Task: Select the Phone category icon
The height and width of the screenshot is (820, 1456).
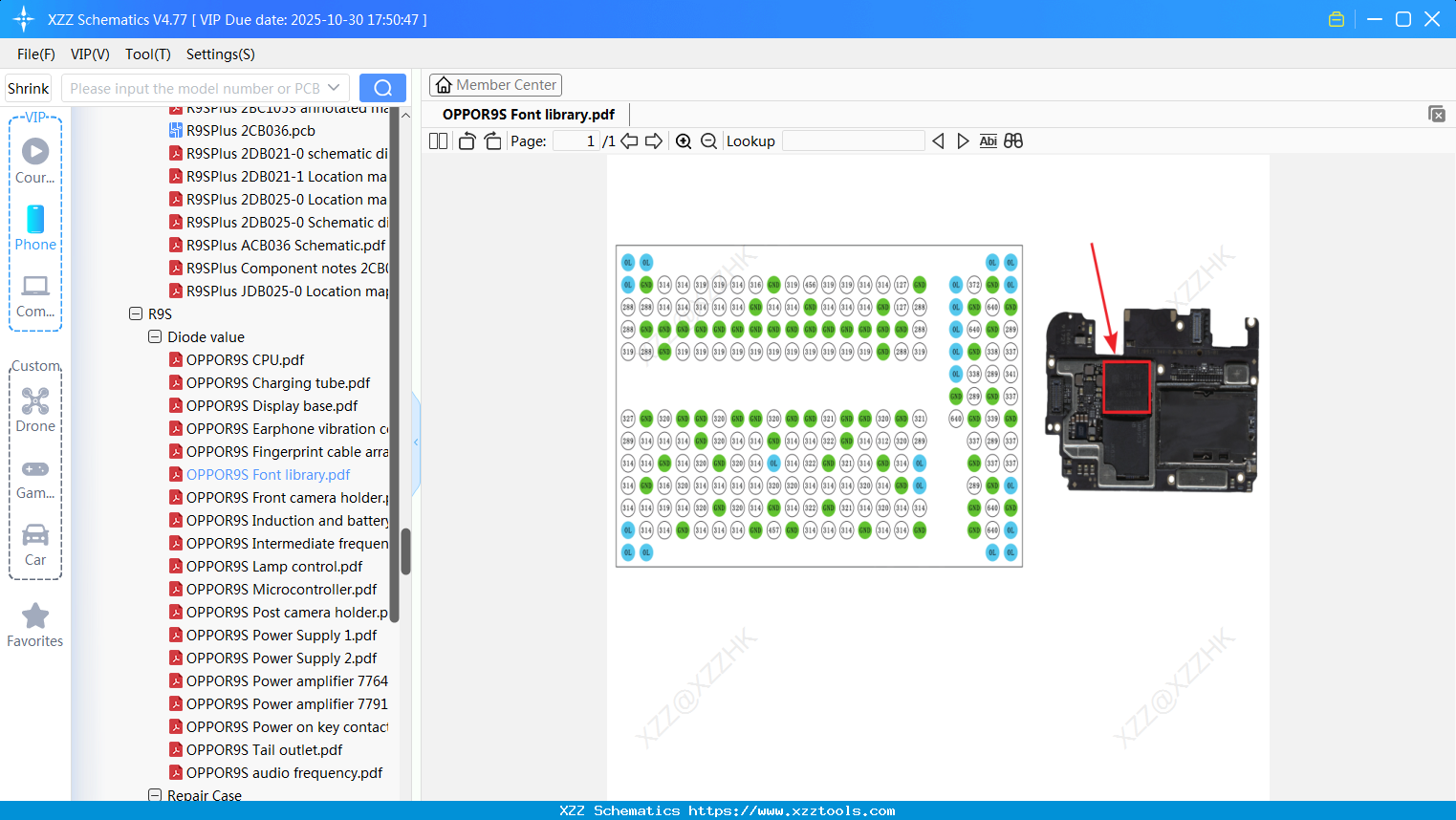Action: [35, 228]
